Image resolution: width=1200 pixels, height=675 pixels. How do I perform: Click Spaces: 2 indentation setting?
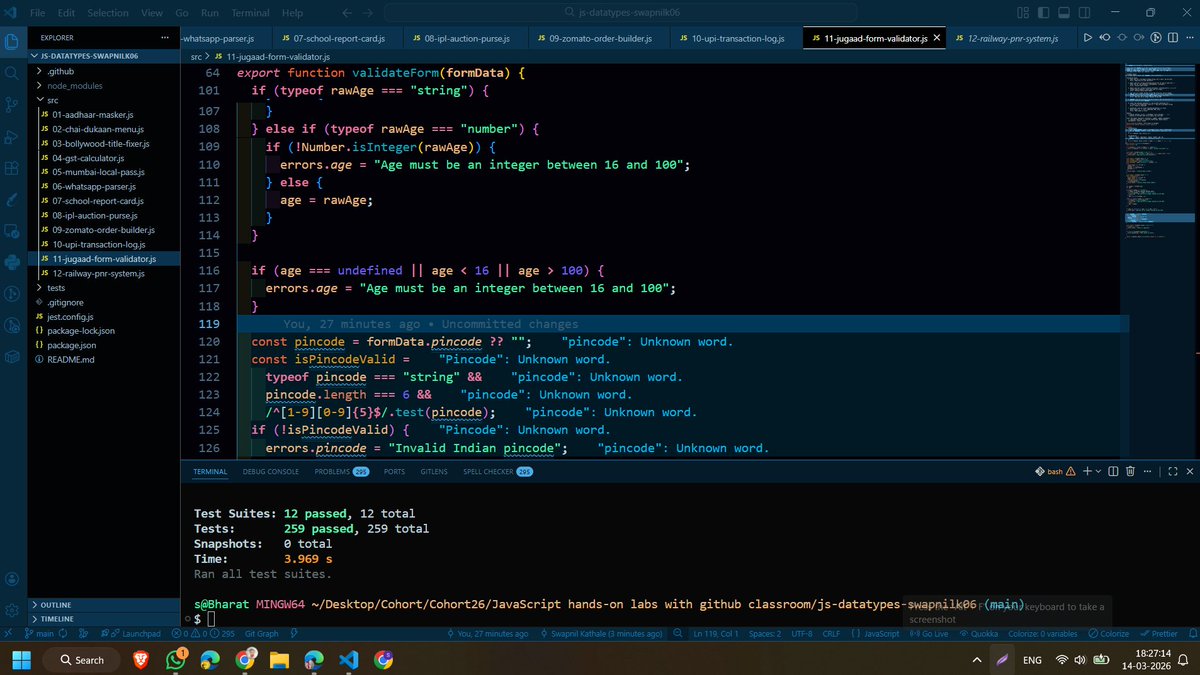coord(764,634)
